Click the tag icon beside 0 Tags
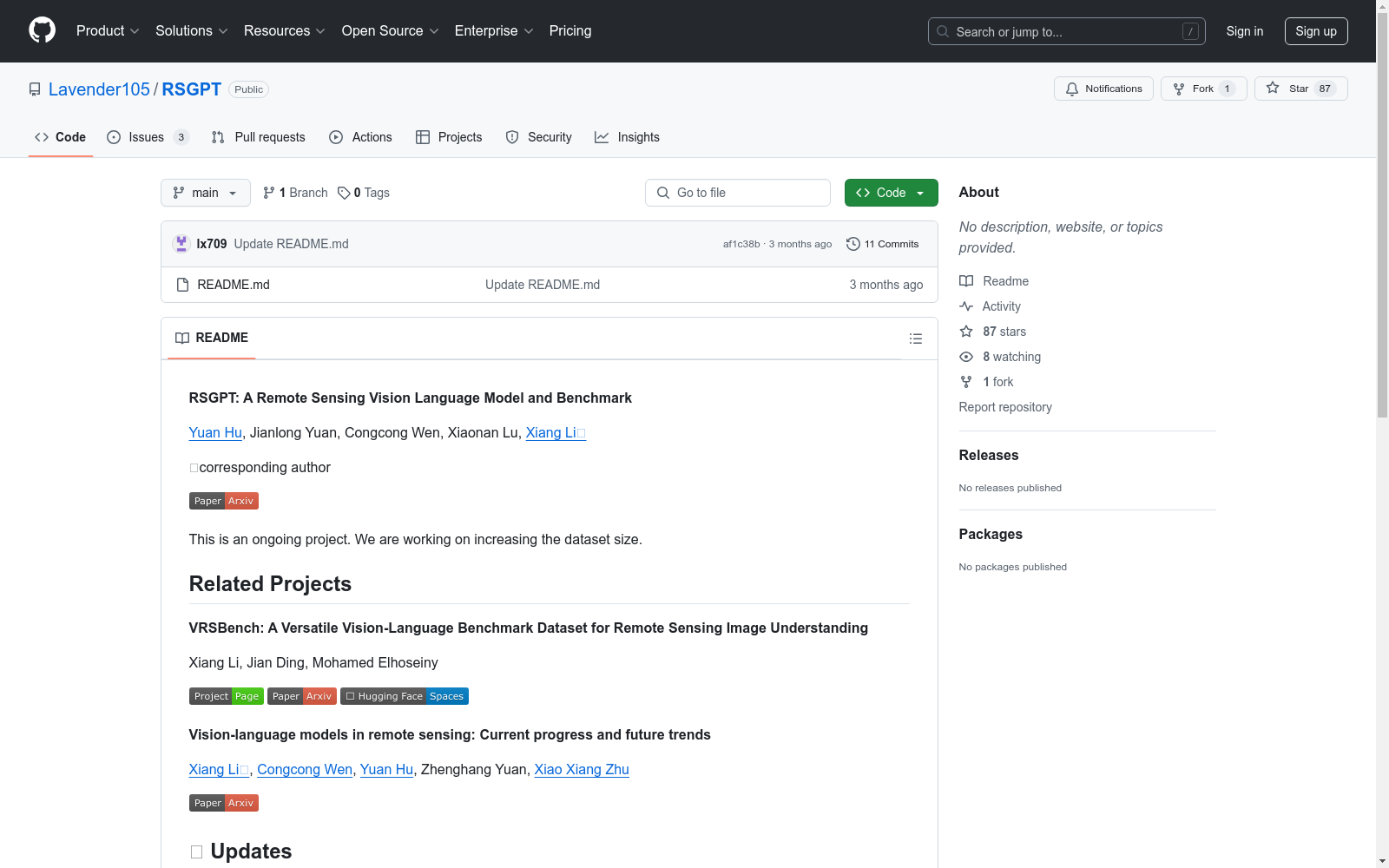1389x868 pixels. (x=344, y=193)
